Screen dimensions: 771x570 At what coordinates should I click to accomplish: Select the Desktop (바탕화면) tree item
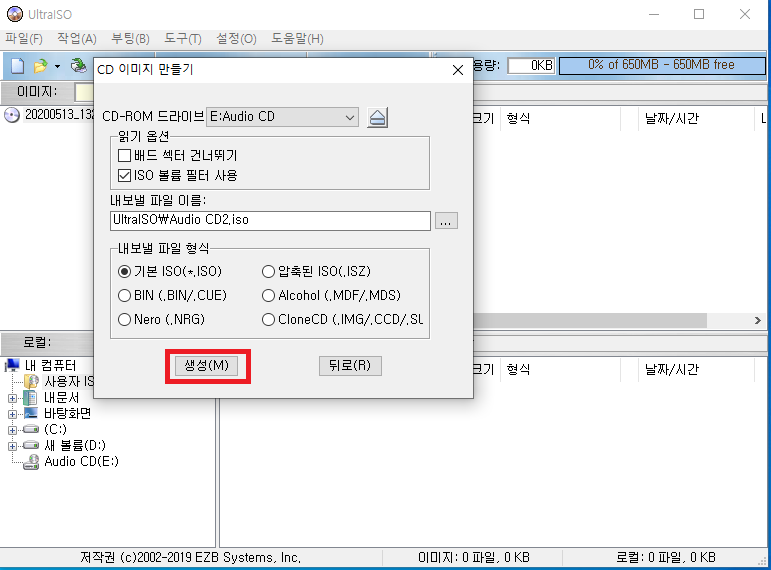(x=67, y=413)
